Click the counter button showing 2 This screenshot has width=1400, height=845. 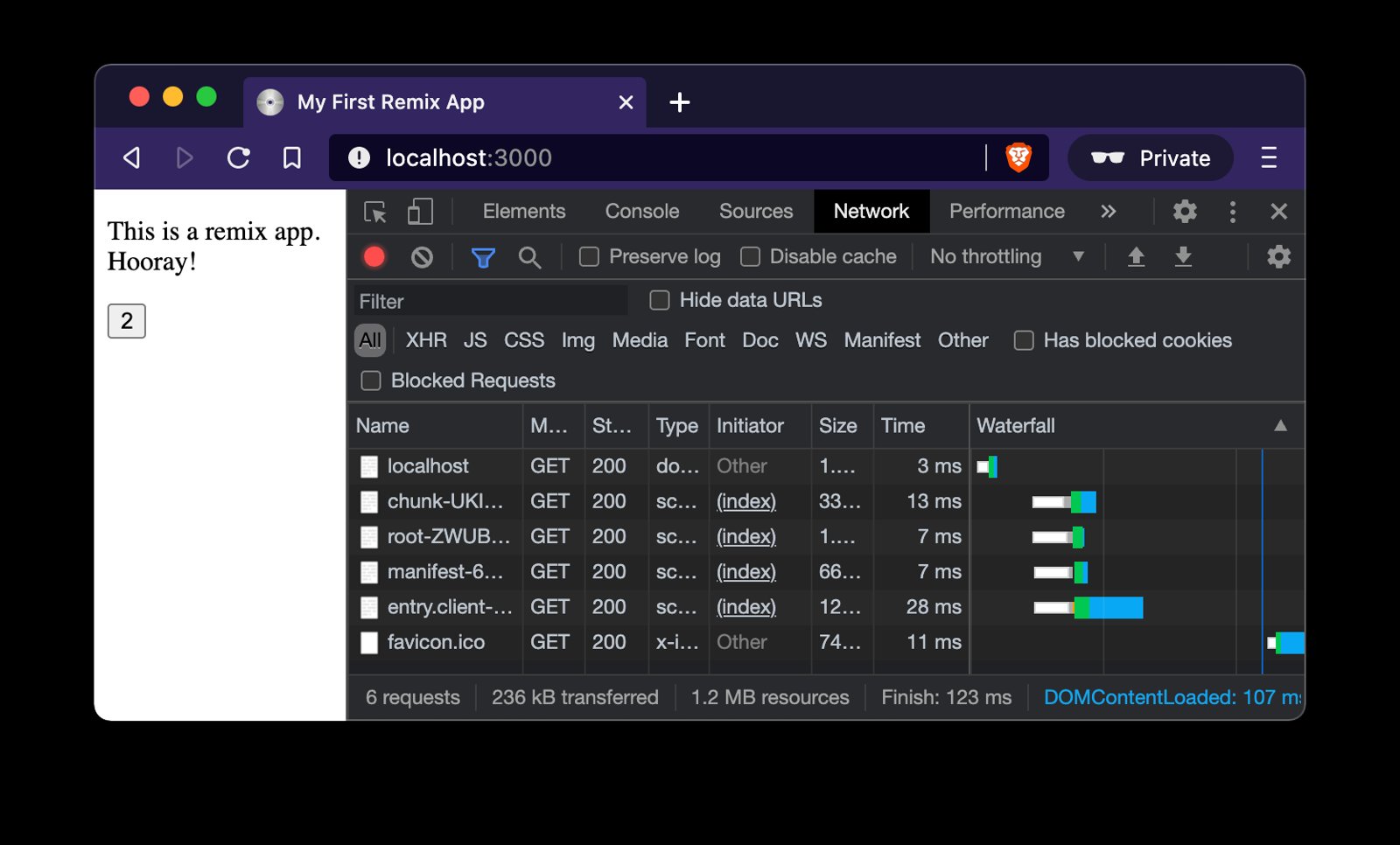[x=127, y=321]
